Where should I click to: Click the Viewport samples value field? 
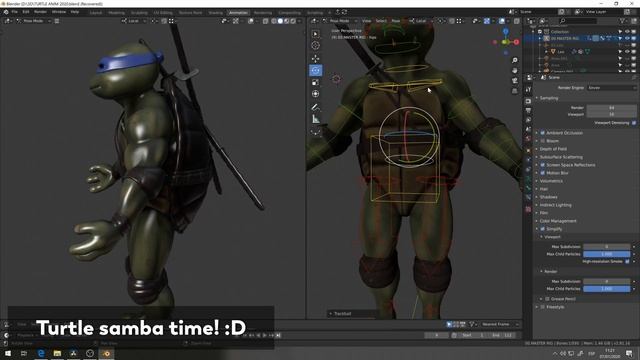pos(611,114)
